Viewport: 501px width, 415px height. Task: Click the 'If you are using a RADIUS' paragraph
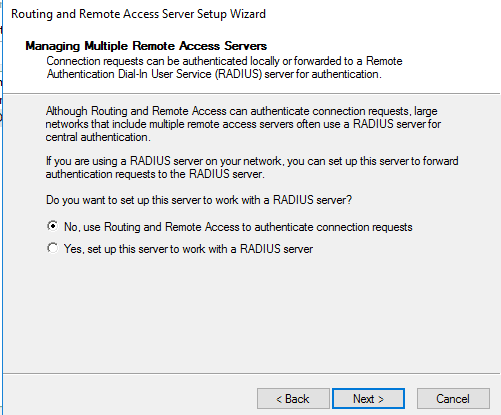point(252,167)
